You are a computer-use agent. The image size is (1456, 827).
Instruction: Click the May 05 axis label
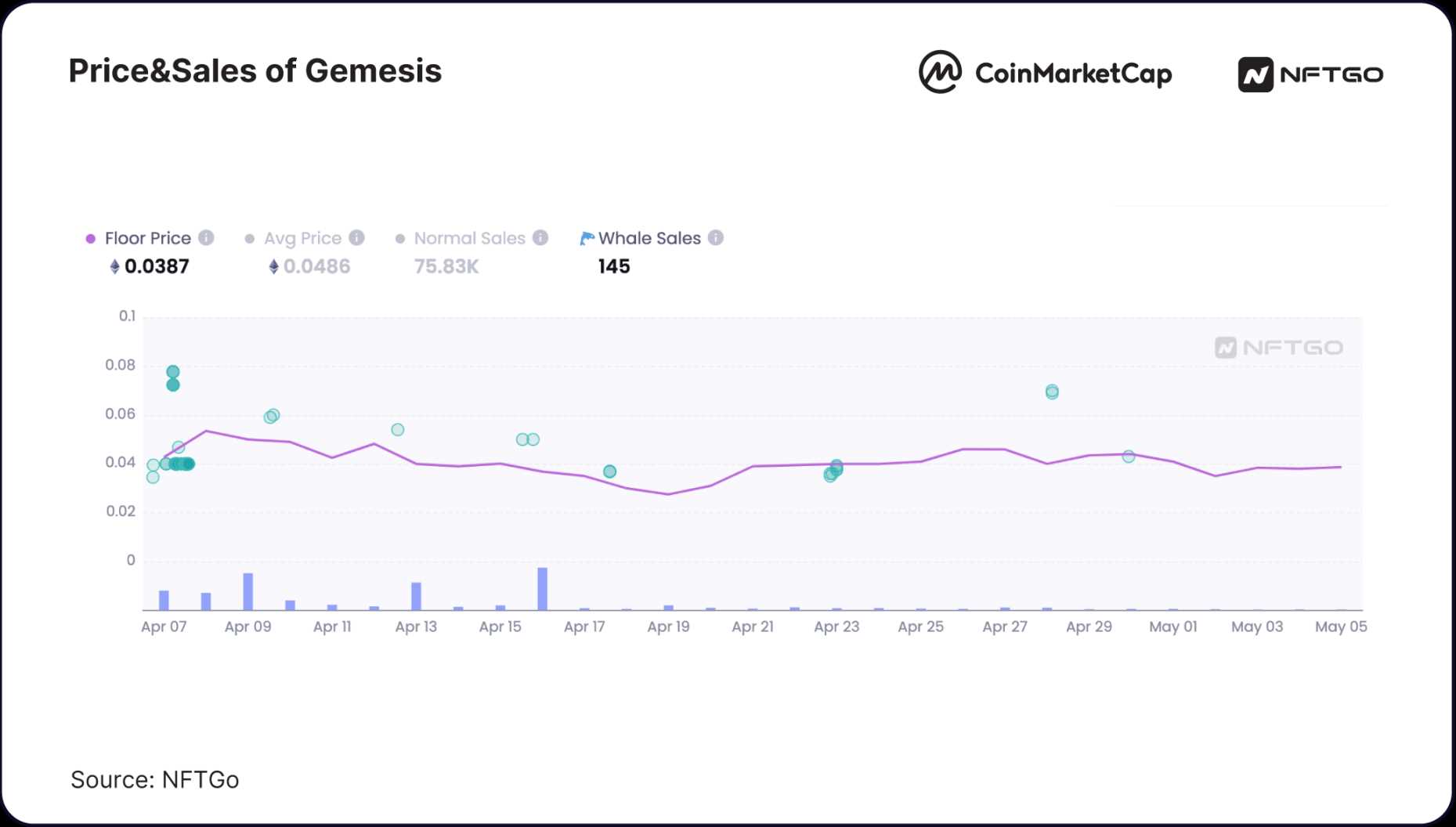click(1340, 627)
